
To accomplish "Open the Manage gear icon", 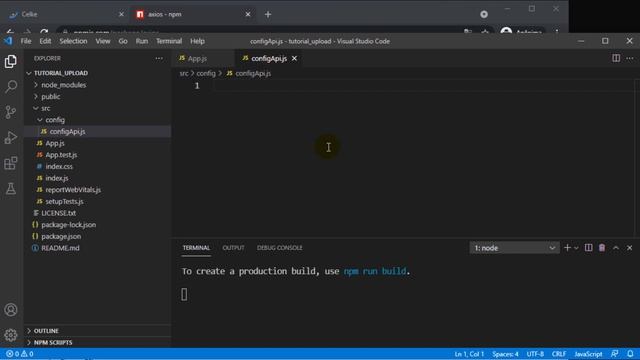I will pos(11,335).
